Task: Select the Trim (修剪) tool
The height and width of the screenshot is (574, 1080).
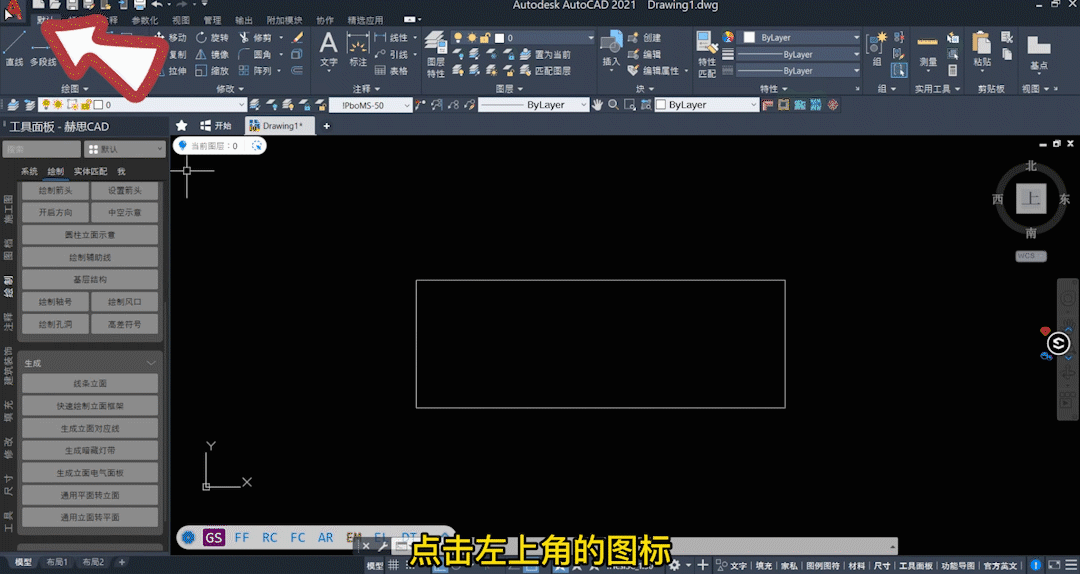Action: [256, 37]
